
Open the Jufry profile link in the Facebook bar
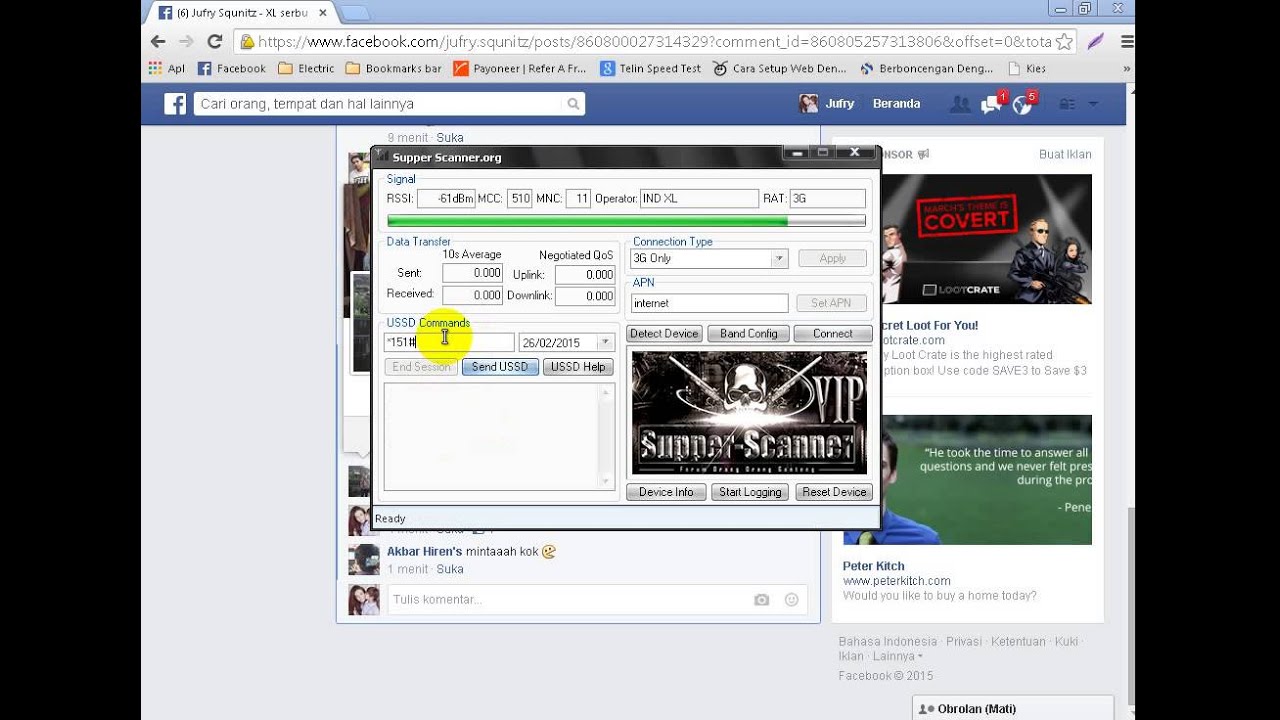840,104
